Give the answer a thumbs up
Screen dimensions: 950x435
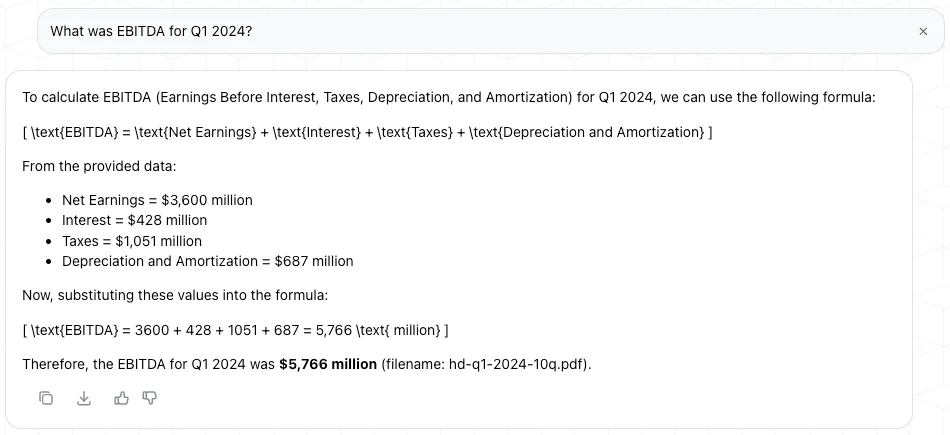[x=122, y=398]
